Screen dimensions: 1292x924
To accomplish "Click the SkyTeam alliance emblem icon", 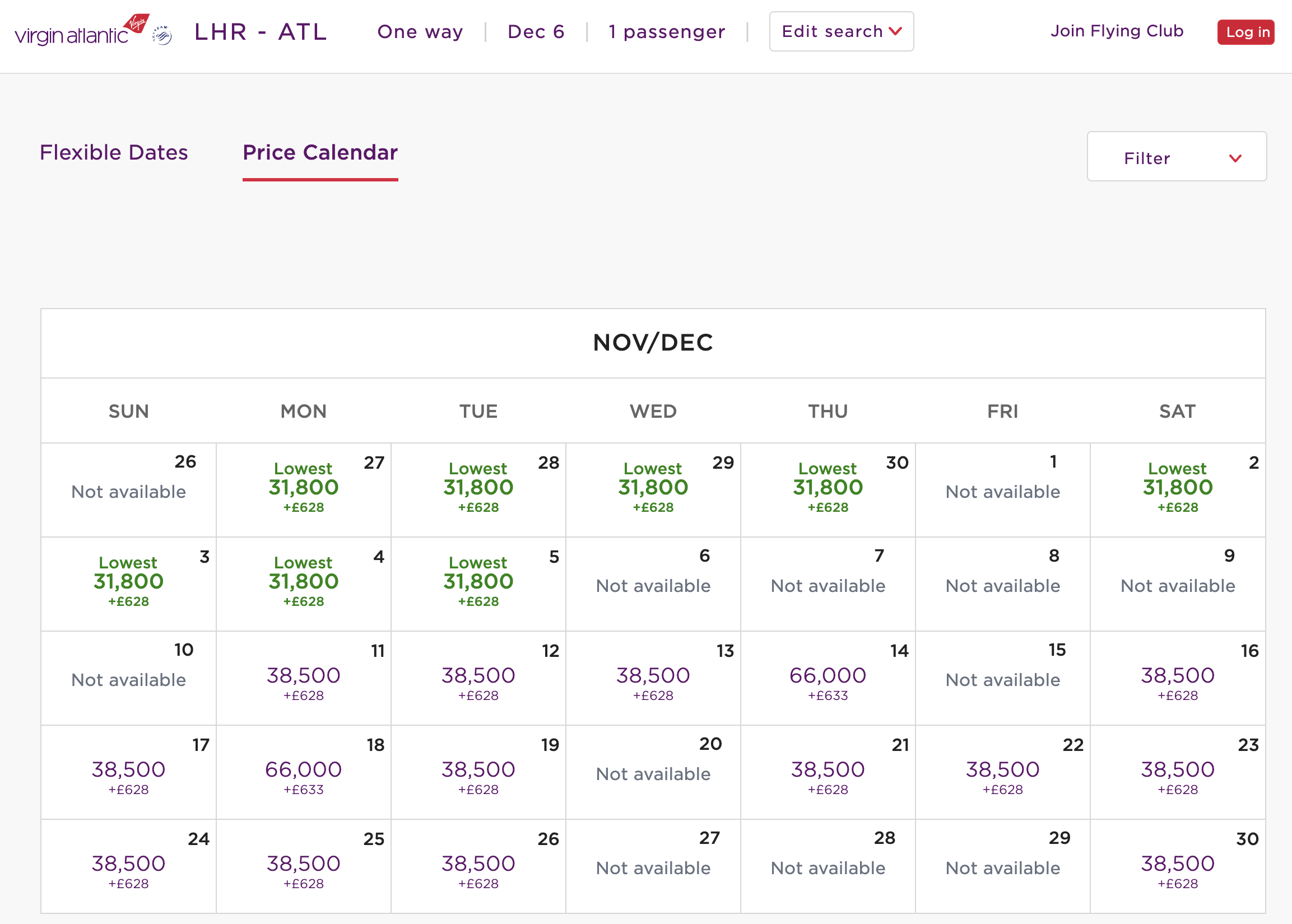I will [162, 35].
